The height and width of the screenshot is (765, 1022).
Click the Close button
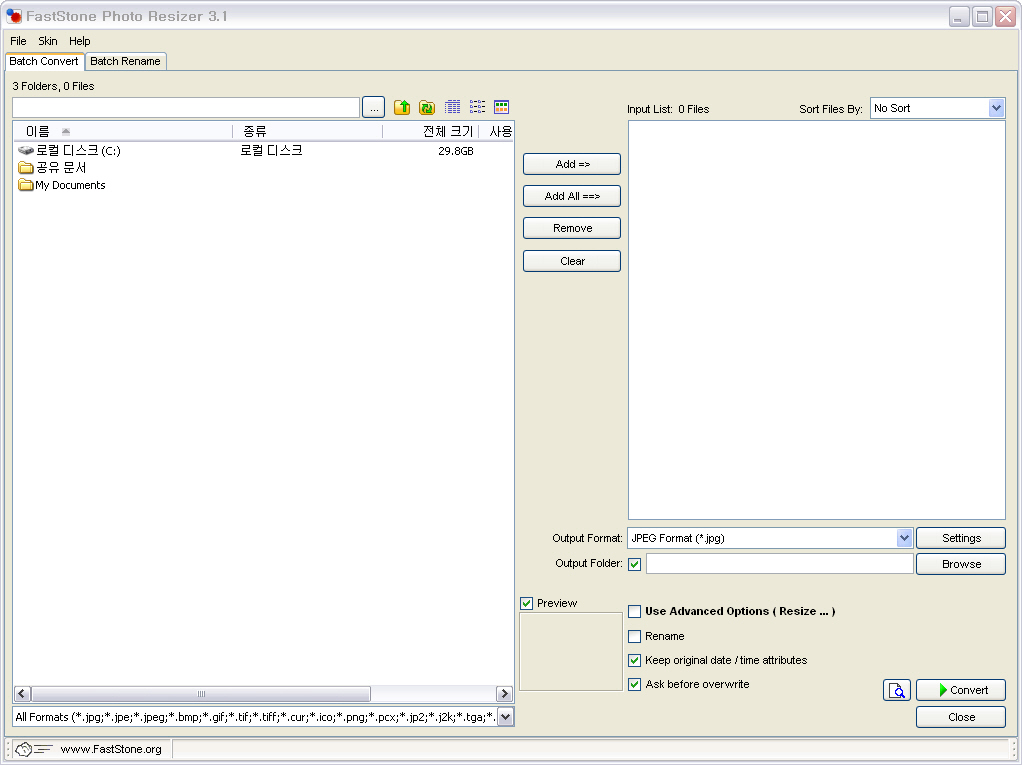pos(961,717)
